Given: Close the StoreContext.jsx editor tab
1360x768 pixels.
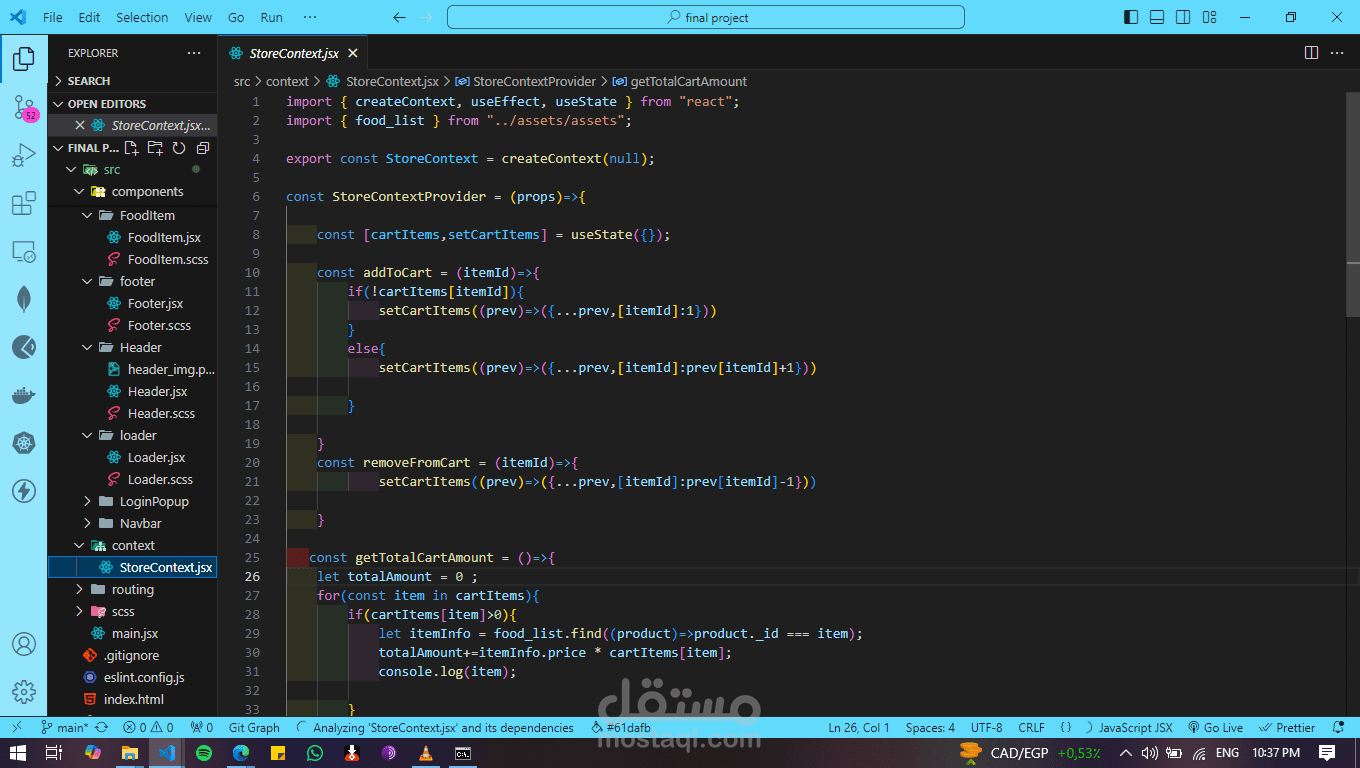Looking at the screenshot, I should pos(353,53).
